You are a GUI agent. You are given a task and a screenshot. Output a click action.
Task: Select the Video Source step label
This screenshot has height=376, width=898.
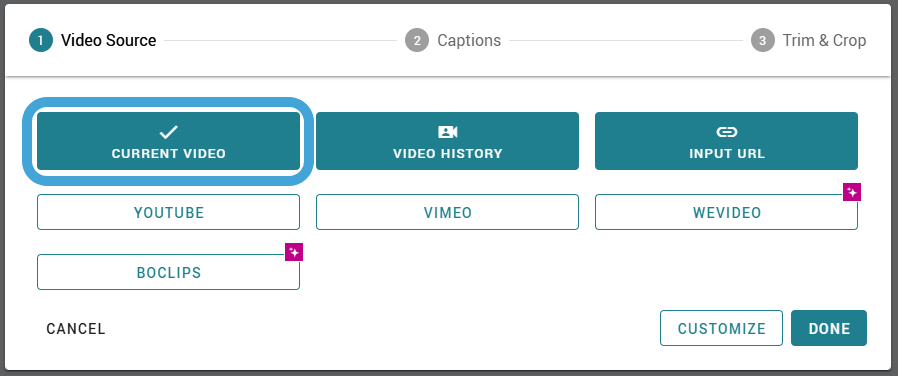coord(108,41)
